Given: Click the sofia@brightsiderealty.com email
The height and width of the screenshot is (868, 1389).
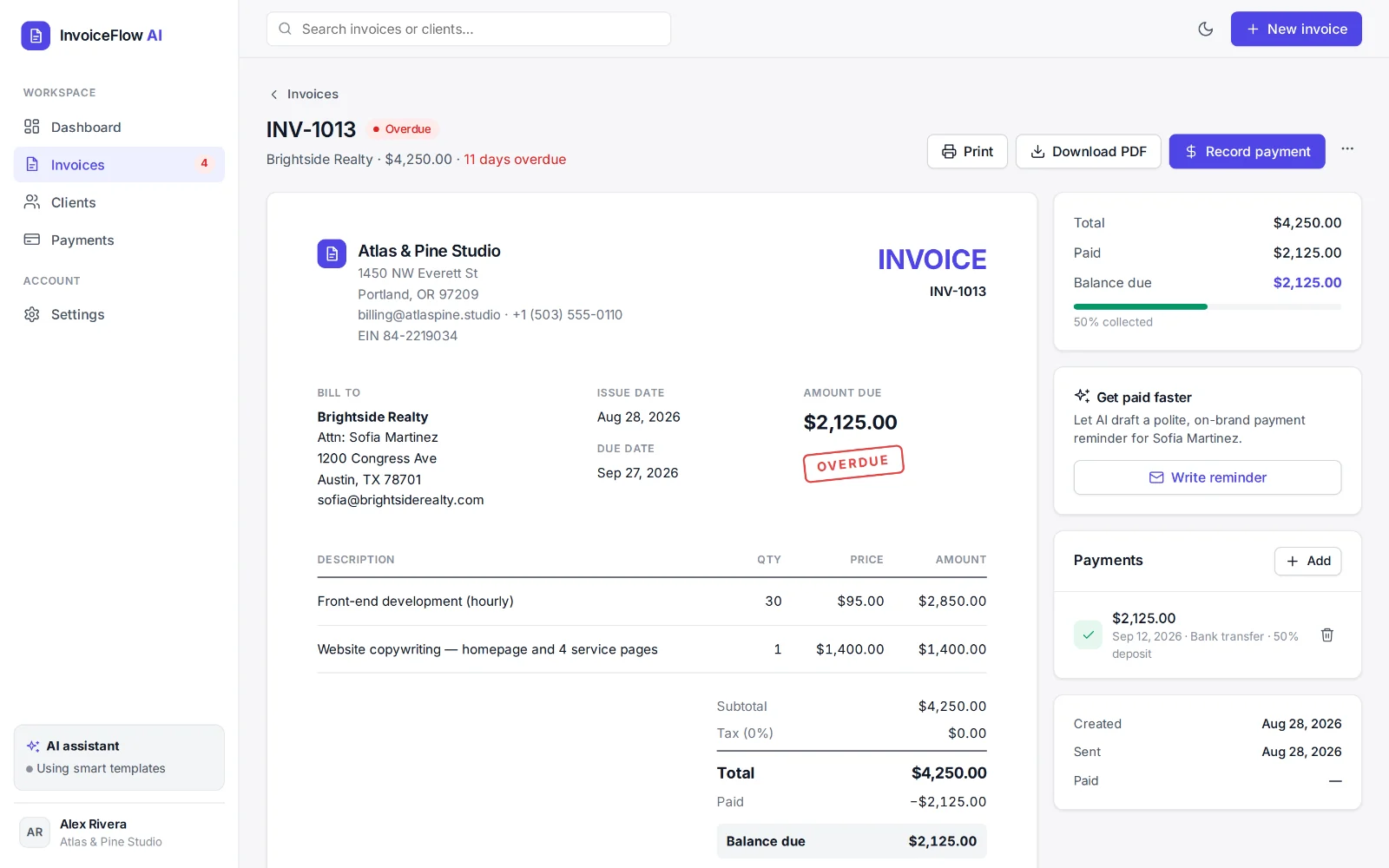Looking at the screenshot, I should click(401, 500).
